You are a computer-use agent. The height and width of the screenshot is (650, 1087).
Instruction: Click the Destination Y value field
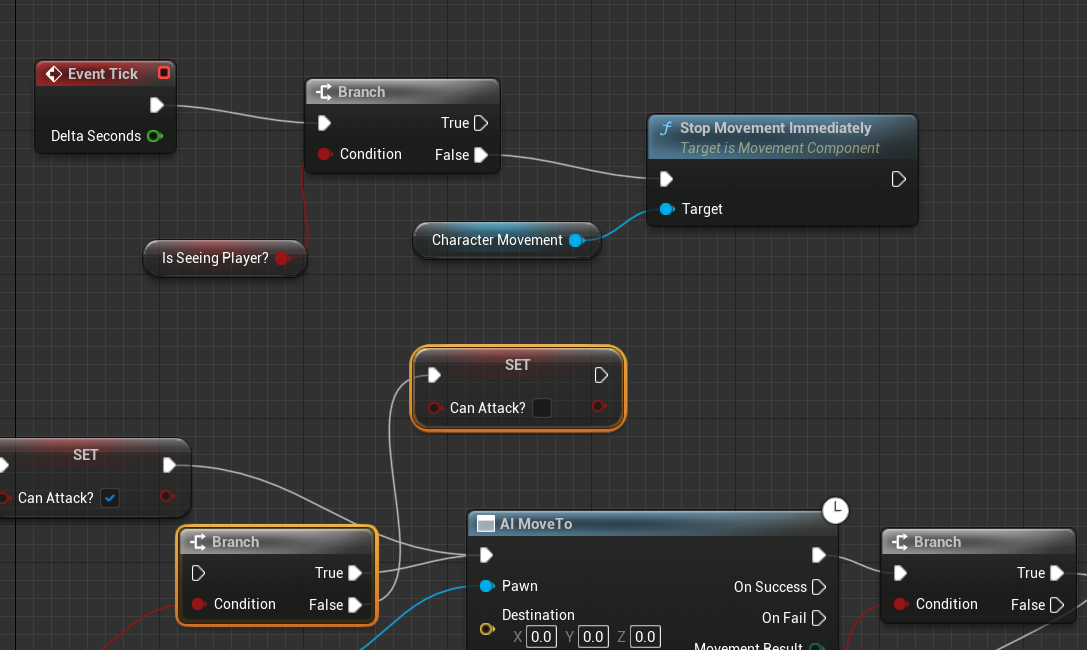[x=593, y=637]
